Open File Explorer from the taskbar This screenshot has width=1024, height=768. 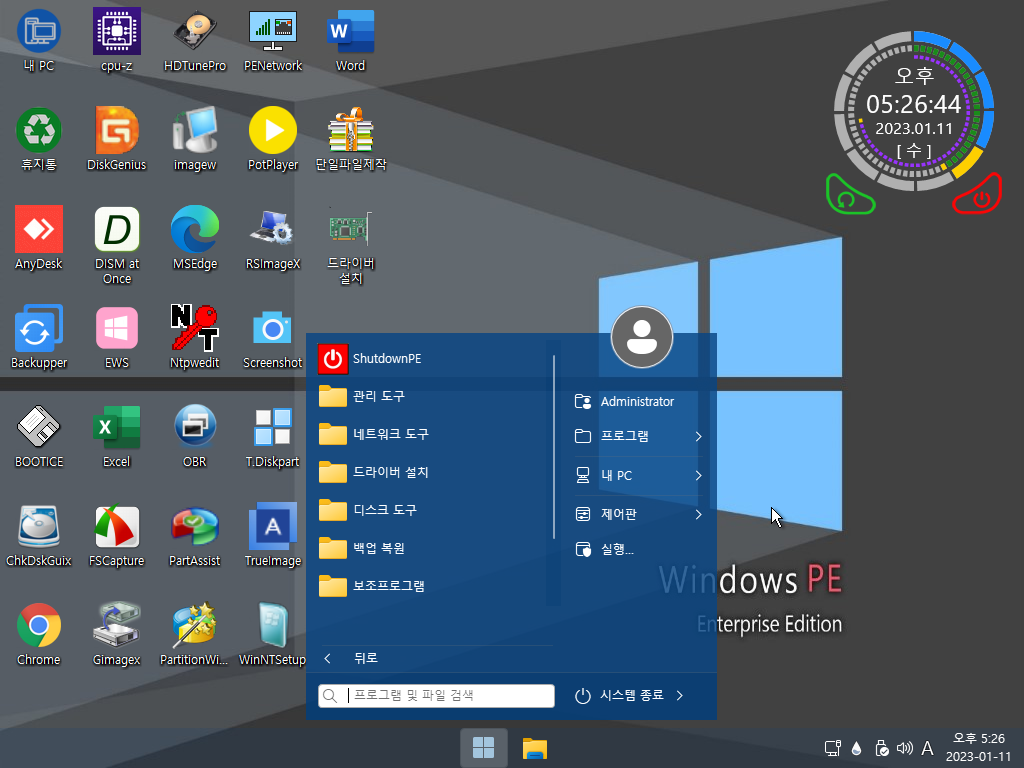tap(535, 748)
